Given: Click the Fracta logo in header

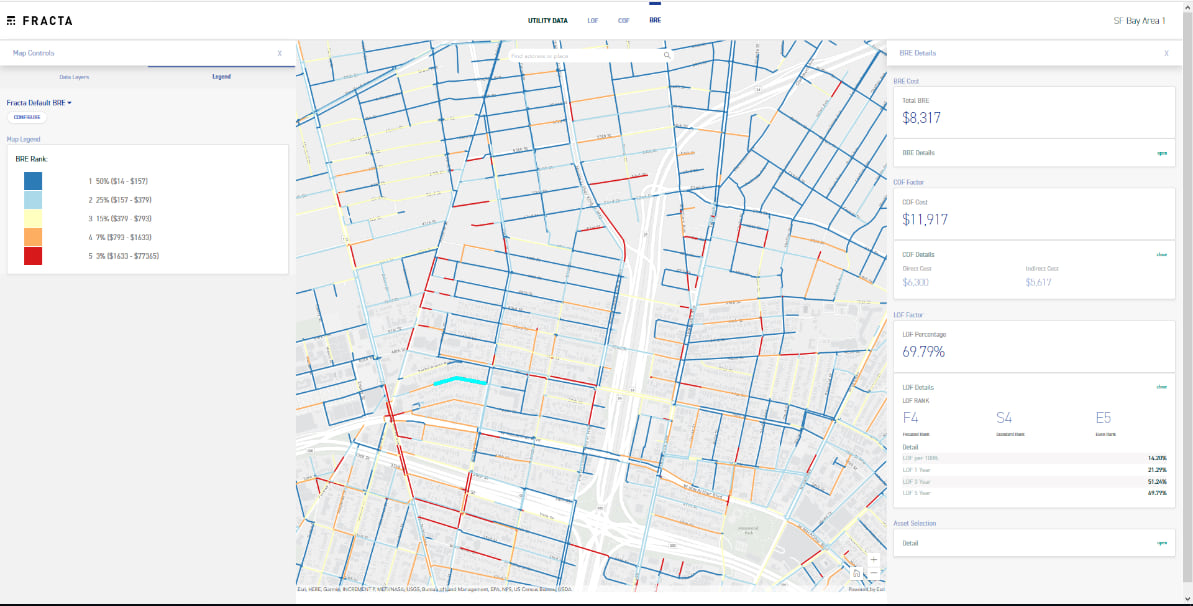Looking at the screenshot, I should click(40, 21).
